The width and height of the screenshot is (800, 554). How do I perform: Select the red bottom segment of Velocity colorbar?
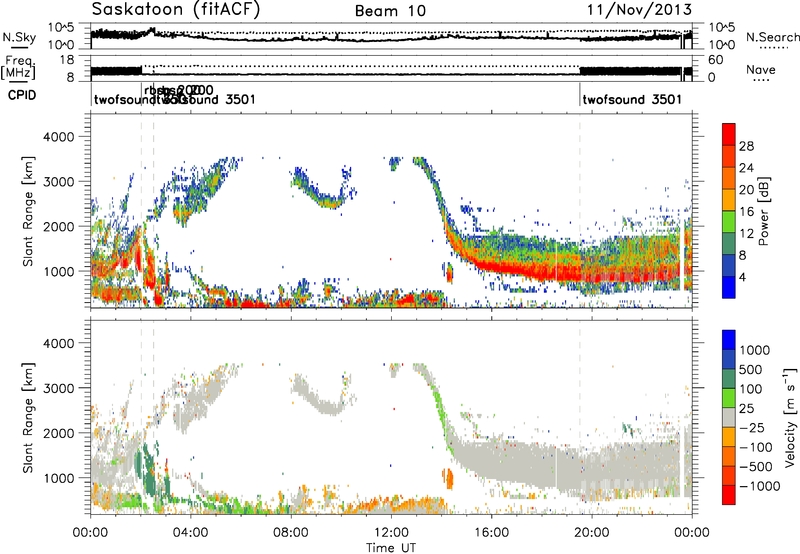click(x=729, y=495)
